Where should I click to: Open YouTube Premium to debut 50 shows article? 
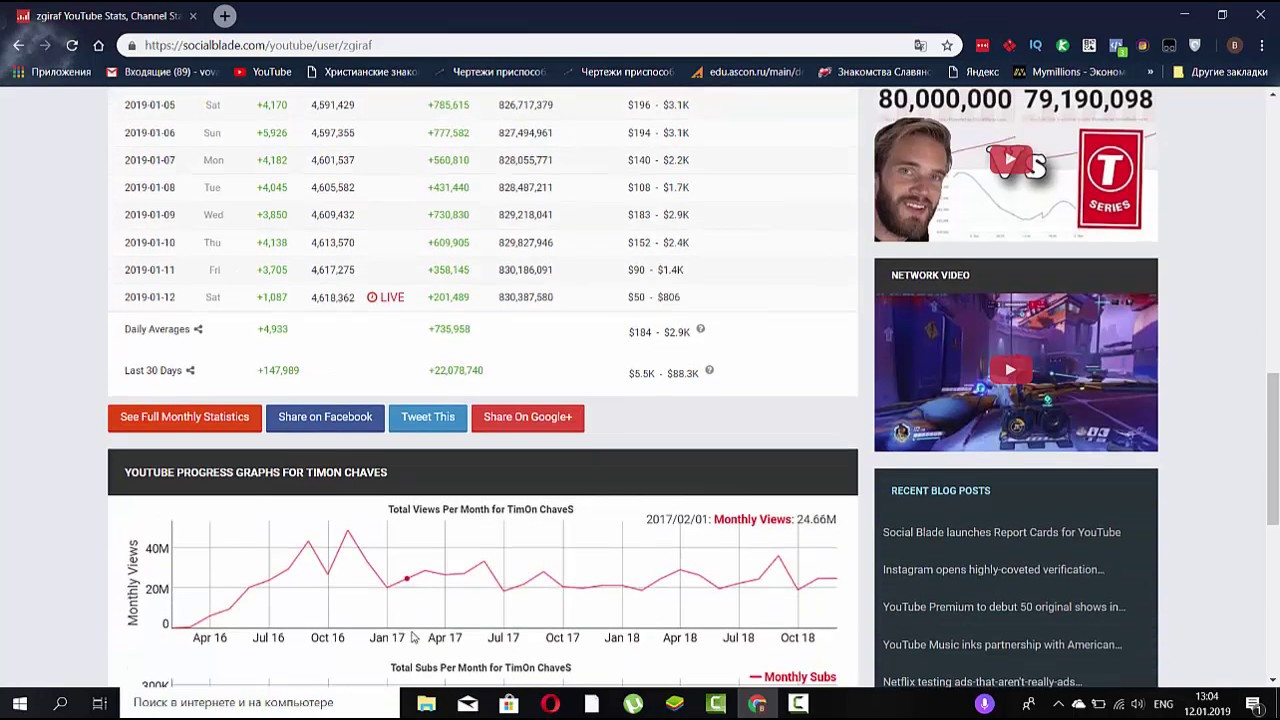click(1003, 607)
